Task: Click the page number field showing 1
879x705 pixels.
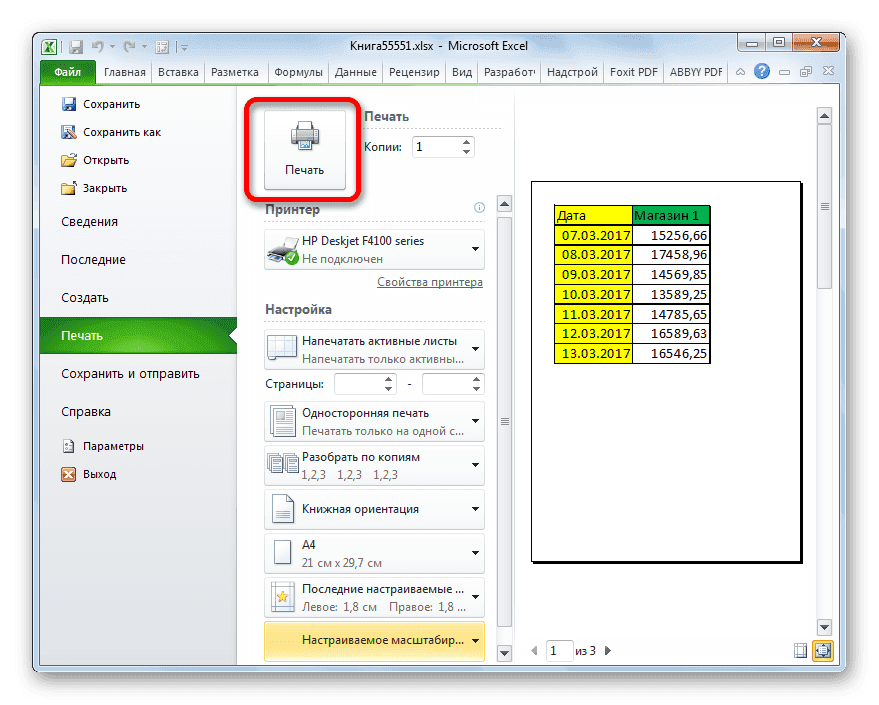Action: [x=560, y=650]
